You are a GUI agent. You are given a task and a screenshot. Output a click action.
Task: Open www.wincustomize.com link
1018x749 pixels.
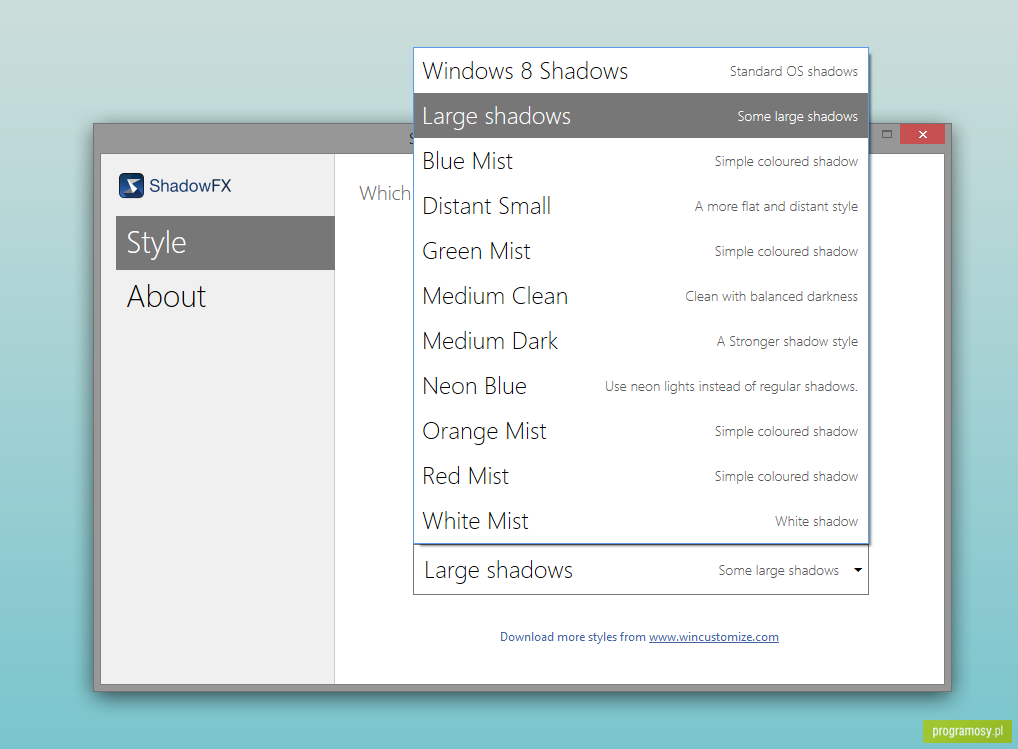[714, 637]
